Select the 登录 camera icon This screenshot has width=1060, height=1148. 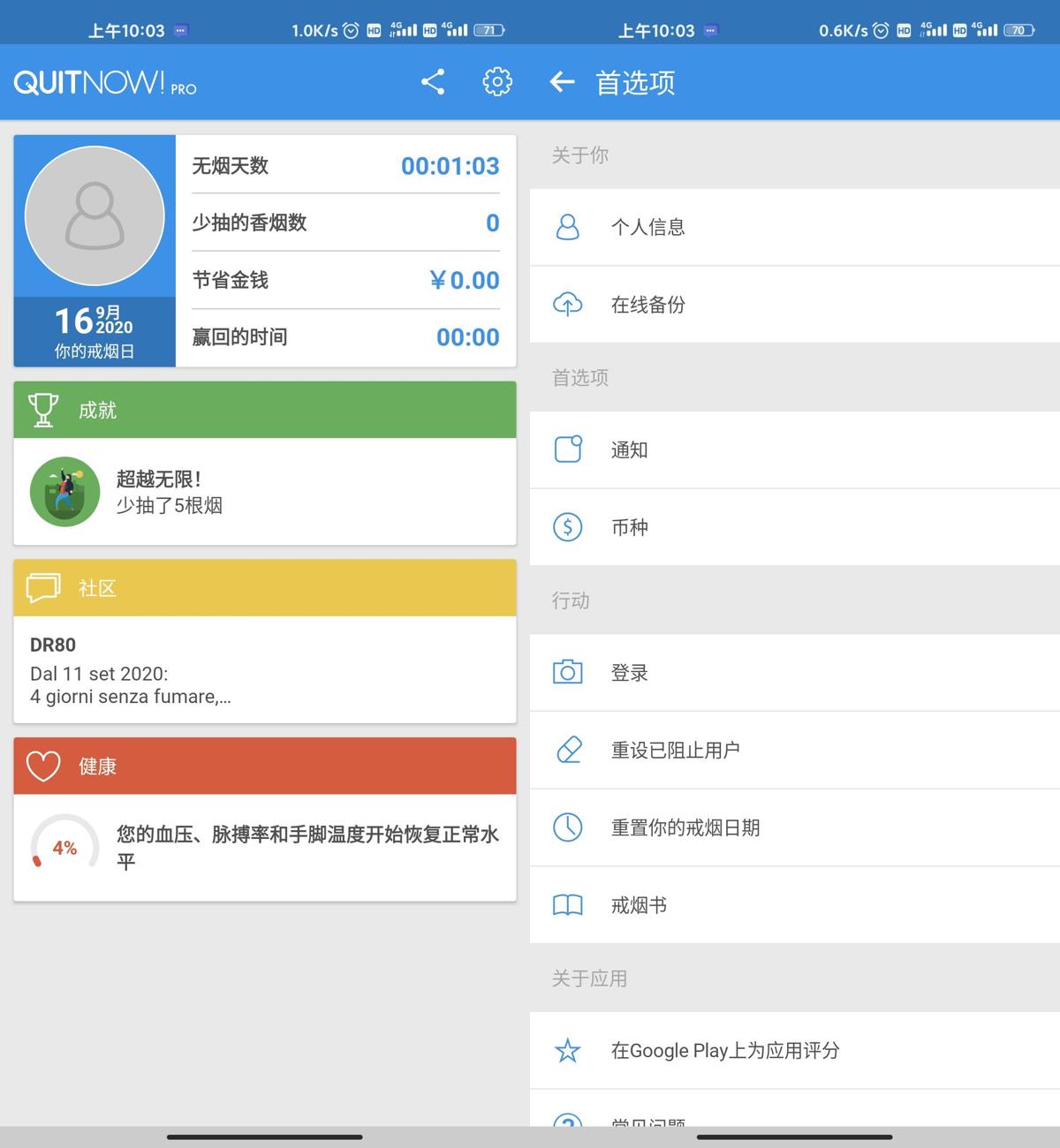568,672
